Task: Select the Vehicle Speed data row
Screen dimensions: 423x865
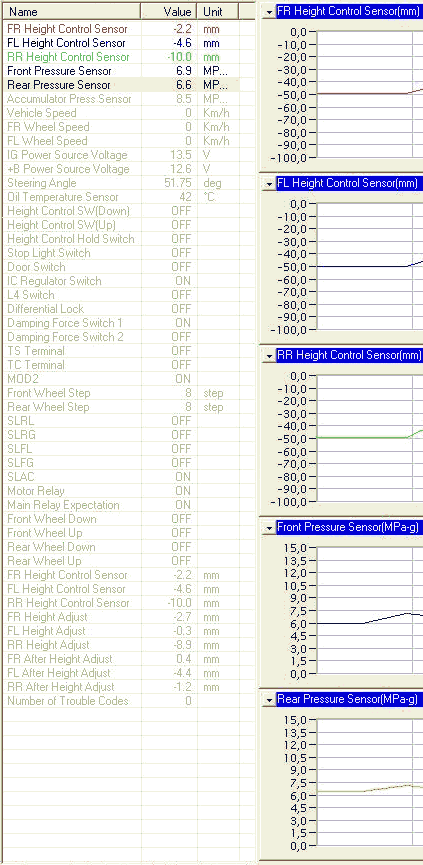Action: point(128,113)
